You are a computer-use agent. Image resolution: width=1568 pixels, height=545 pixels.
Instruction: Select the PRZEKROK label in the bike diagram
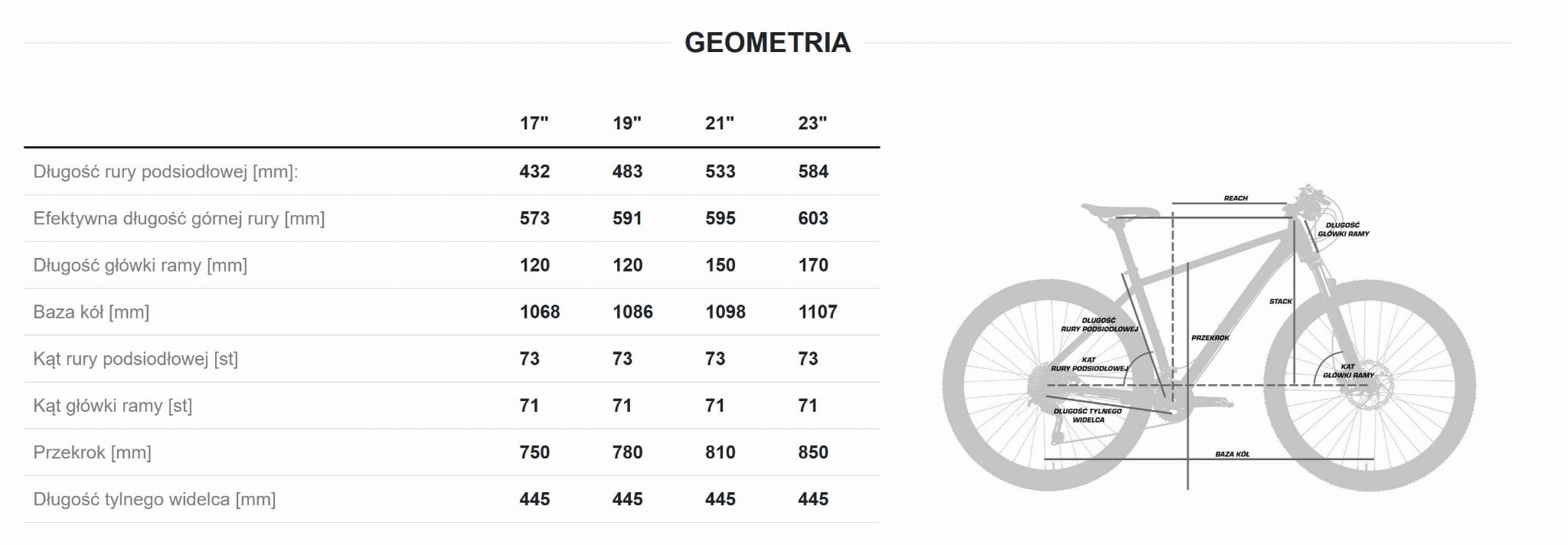(1210, 338)
